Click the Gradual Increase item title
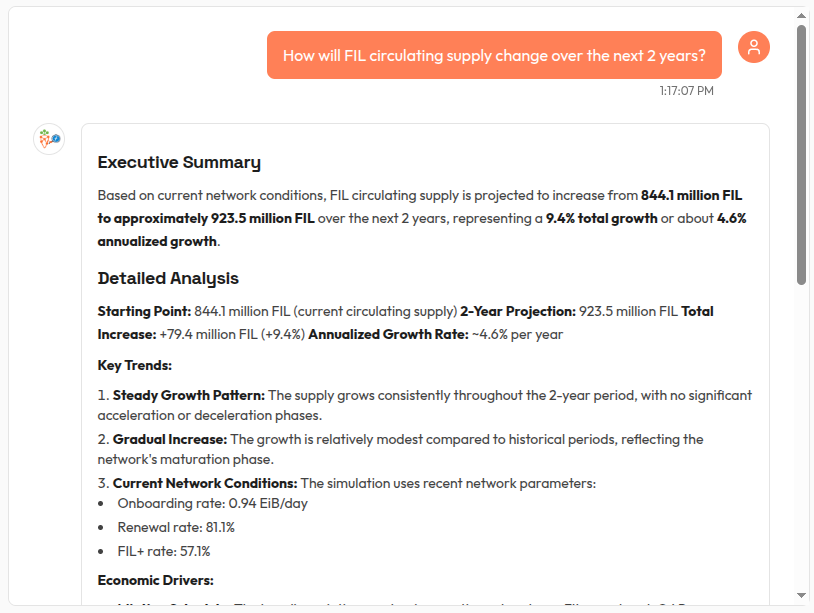814x613 pixels. pyautogui.click(x=170, y=439)
